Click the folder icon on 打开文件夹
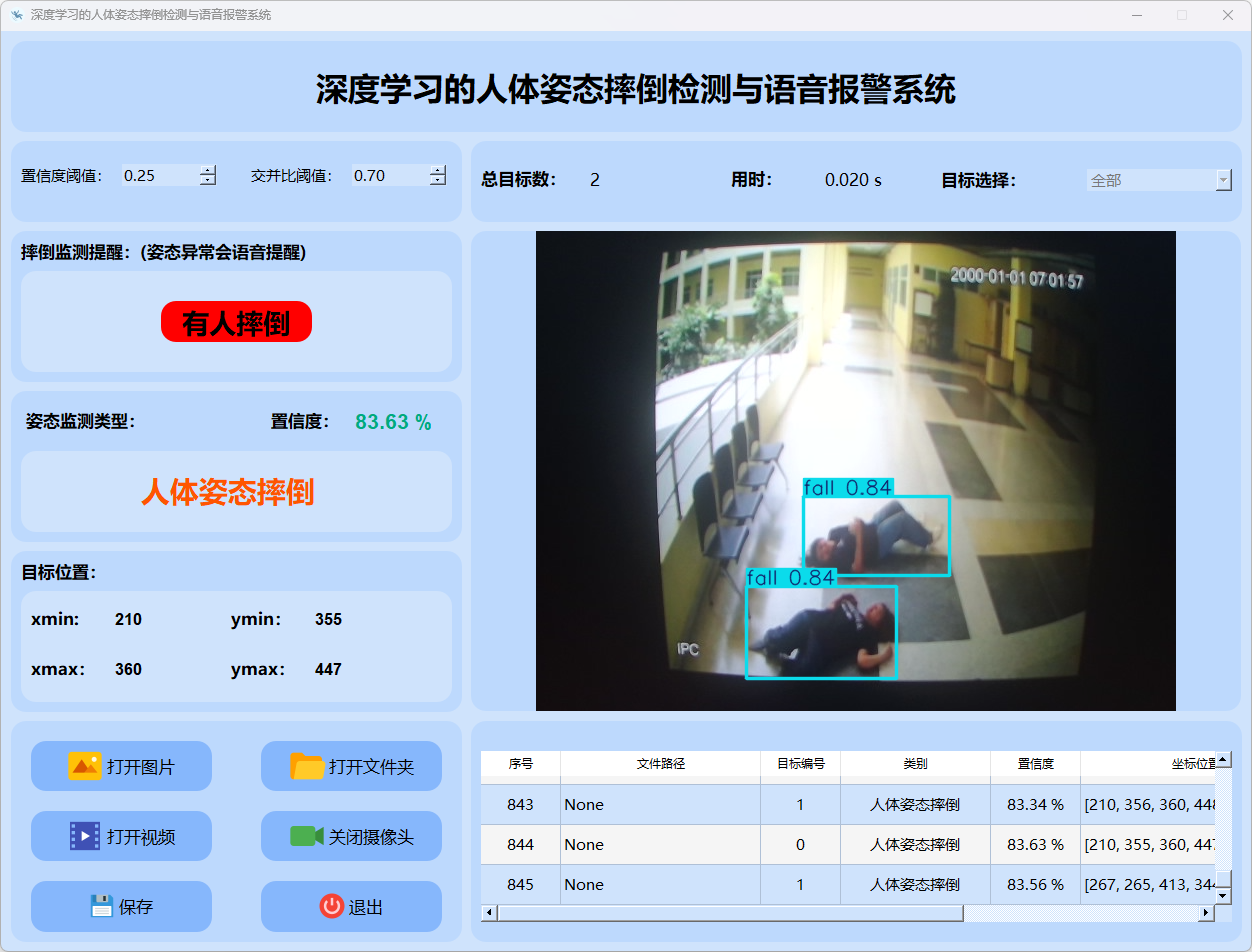 307,766
